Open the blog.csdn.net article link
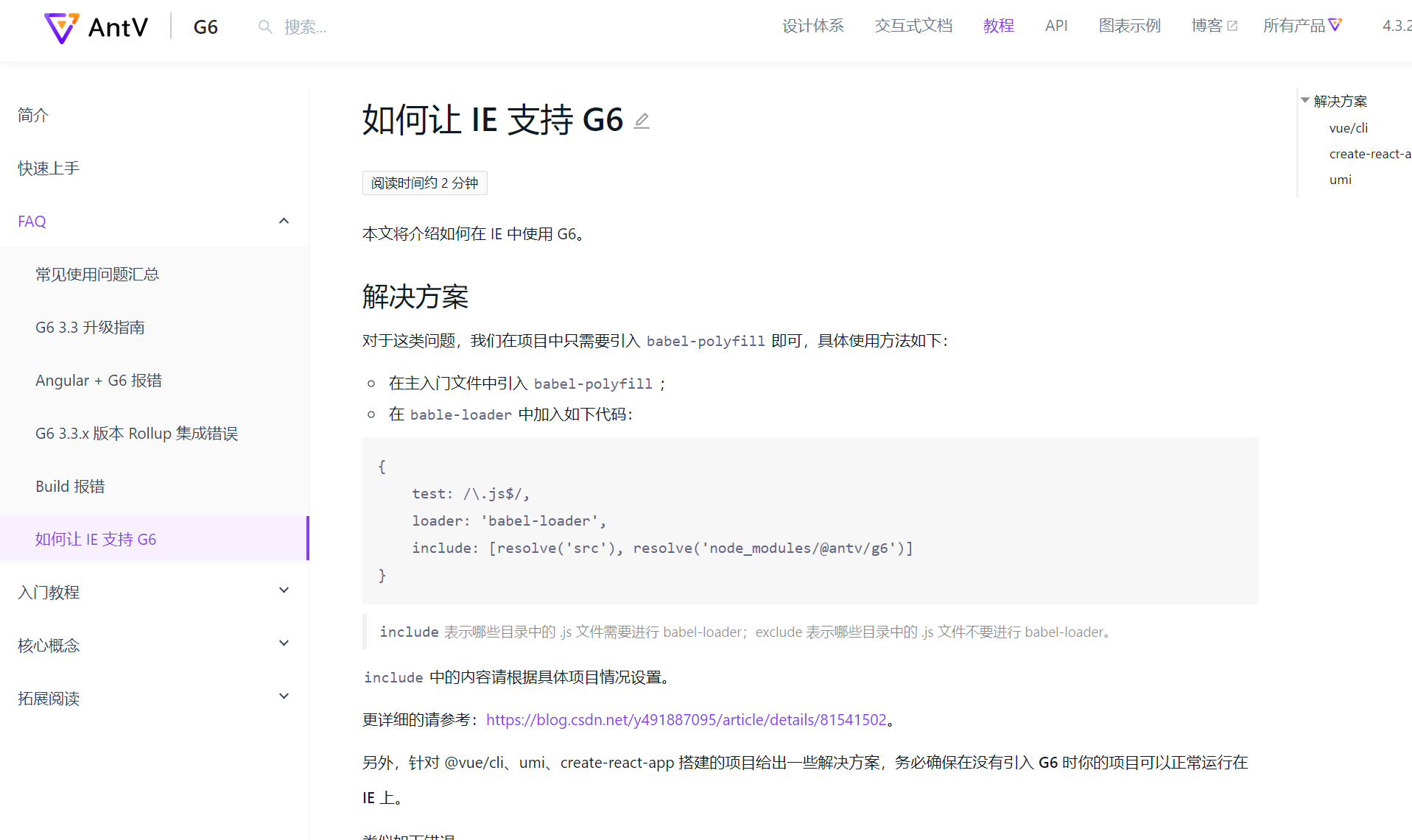This screenshot has width=1412, height=840. 686,719
